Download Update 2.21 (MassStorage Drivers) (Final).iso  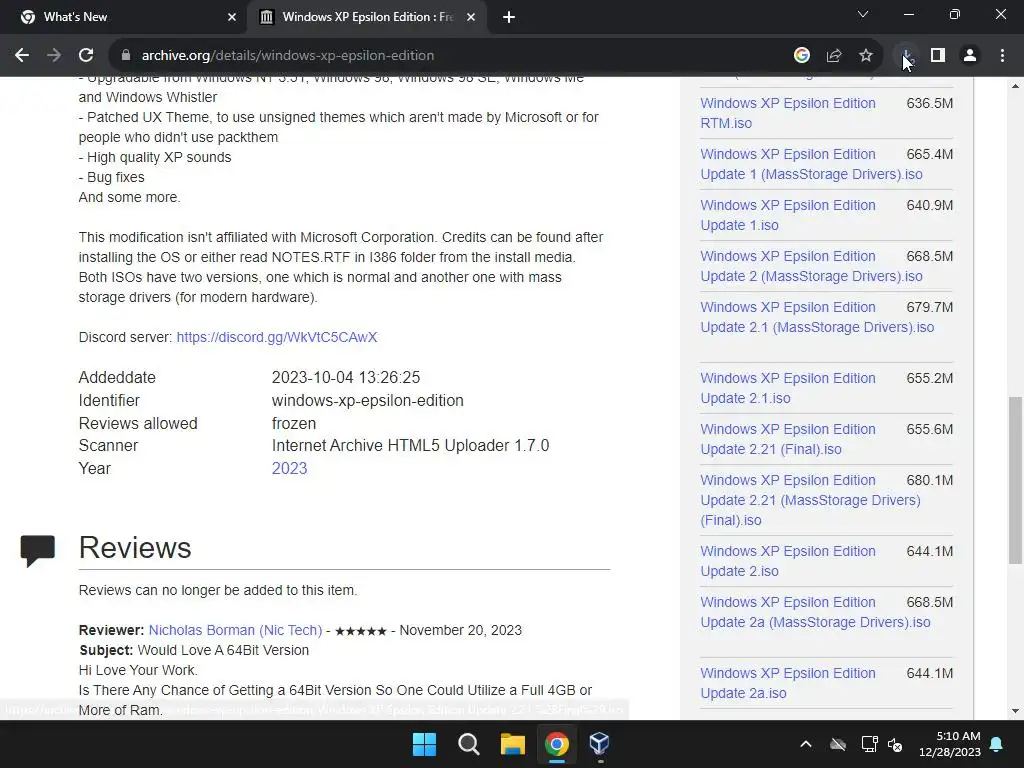[810, 500]
